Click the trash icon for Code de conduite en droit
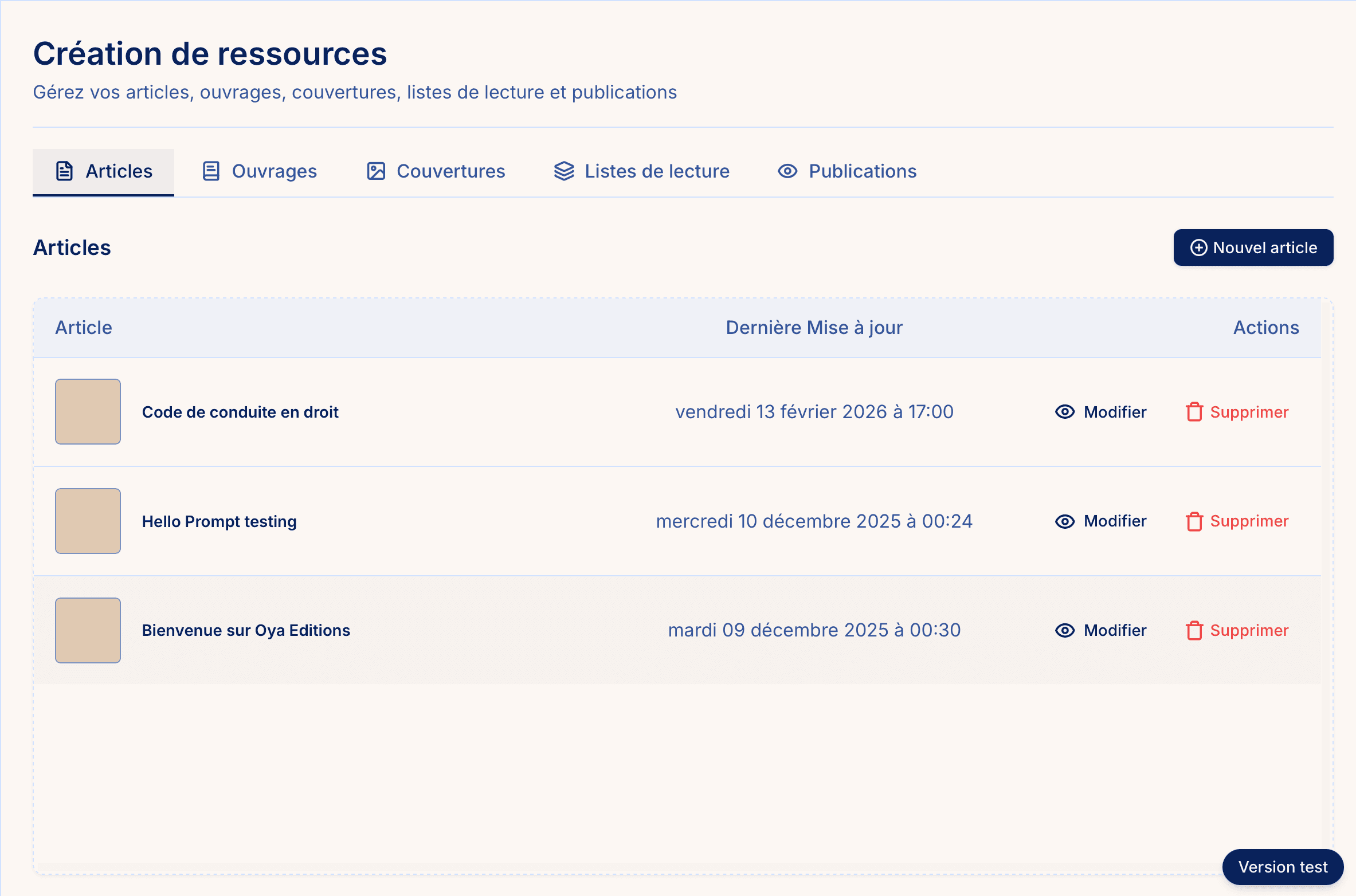 pos(1195,412)
